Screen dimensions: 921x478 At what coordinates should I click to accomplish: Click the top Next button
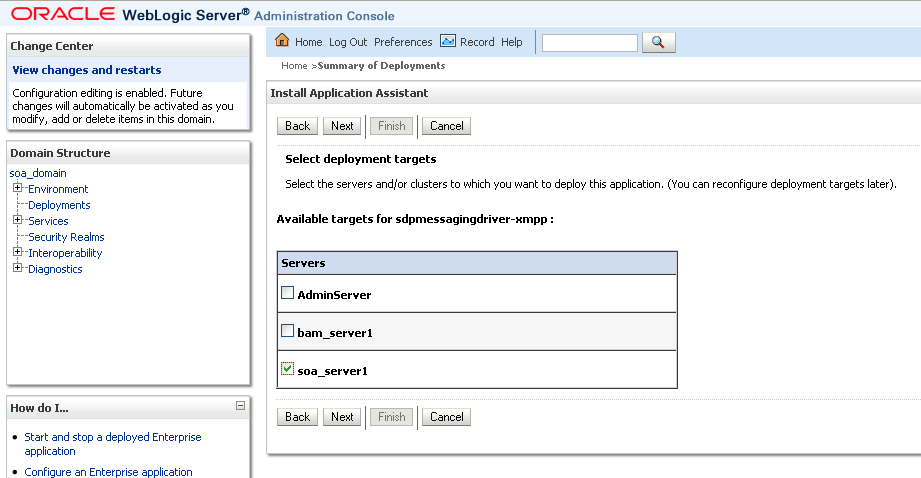click(x=342, y=126)
